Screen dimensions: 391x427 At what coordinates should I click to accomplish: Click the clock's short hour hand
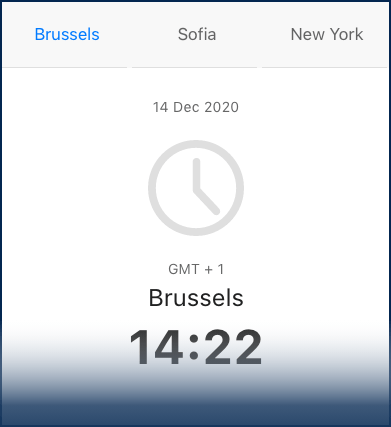pos(207,201)
